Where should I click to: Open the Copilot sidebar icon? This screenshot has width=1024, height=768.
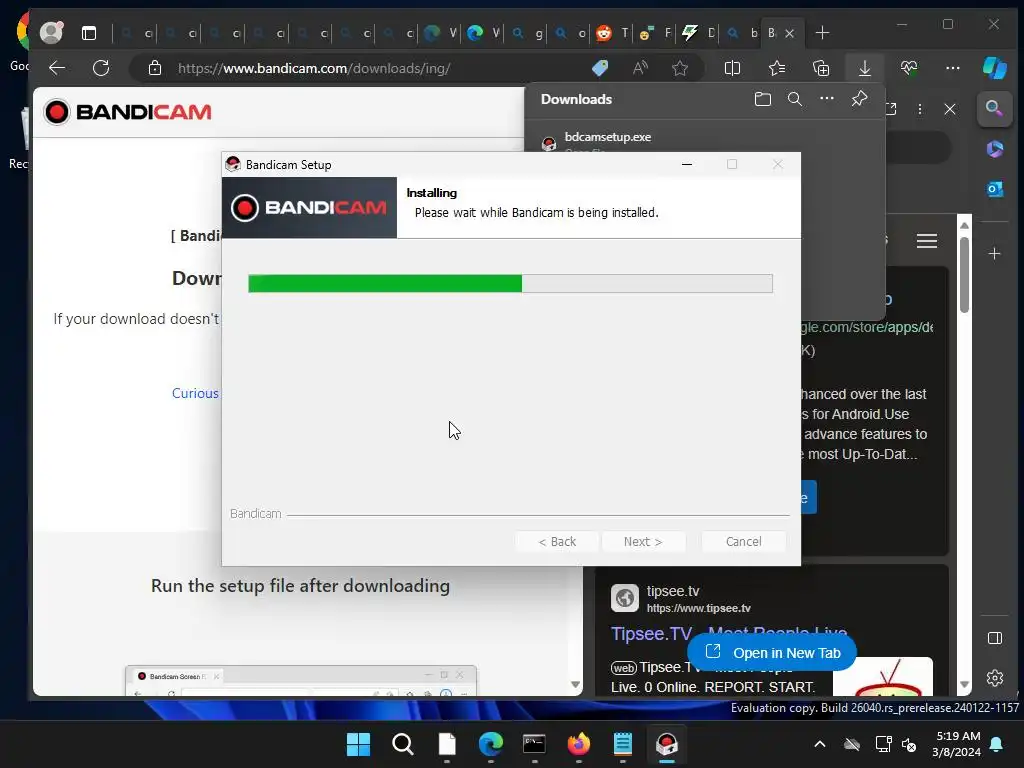[x=995, y=68]
